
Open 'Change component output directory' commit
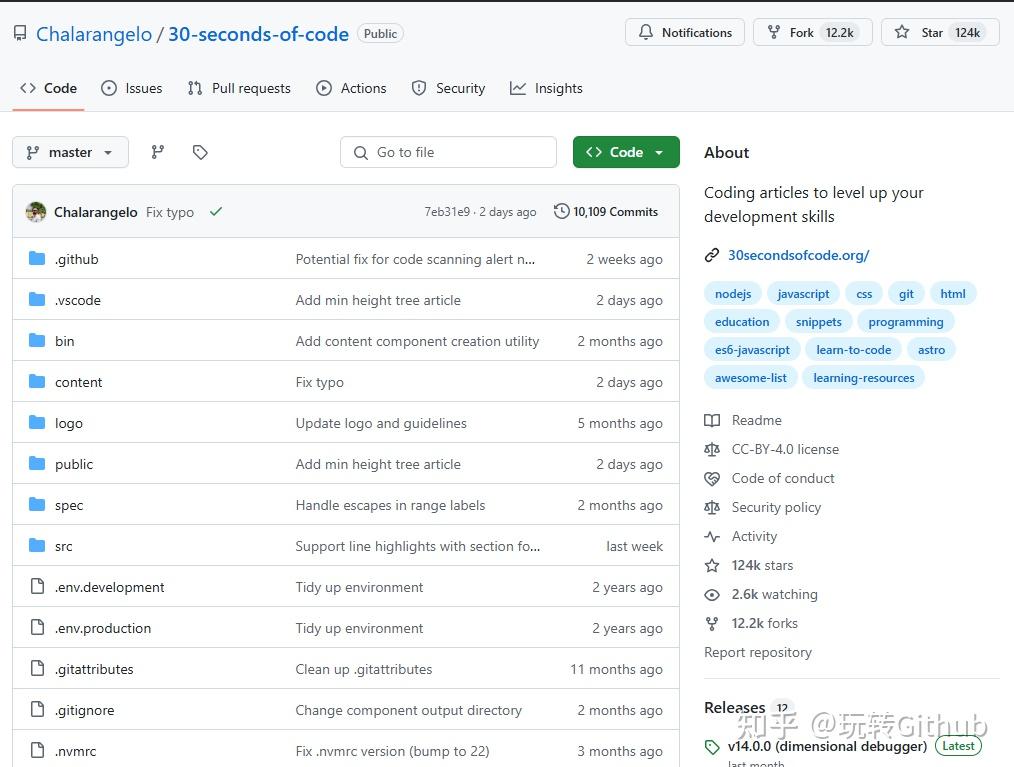[408, 710]
